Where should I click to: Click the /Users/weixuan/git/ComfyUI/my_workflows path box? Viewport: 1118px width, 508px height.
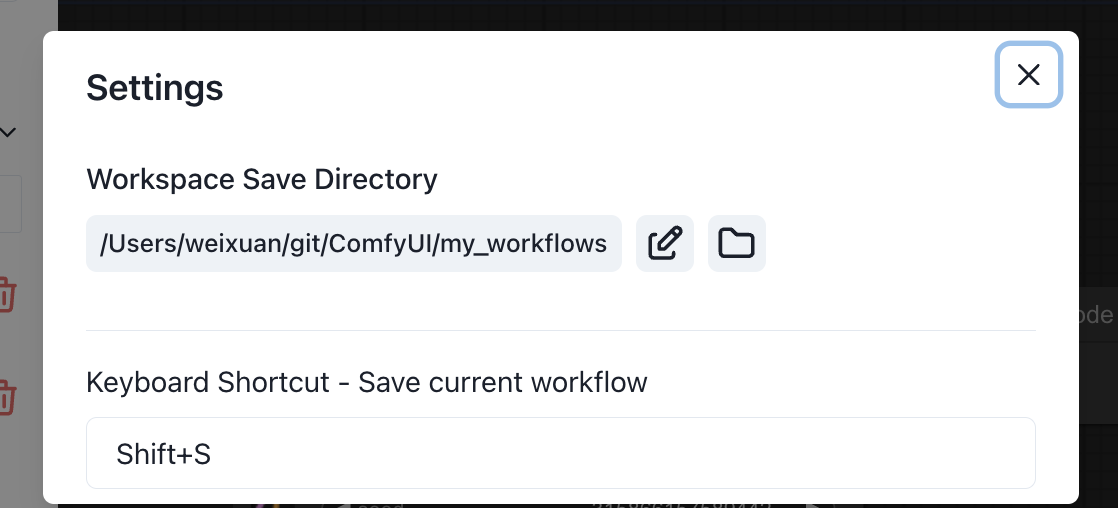354,243
